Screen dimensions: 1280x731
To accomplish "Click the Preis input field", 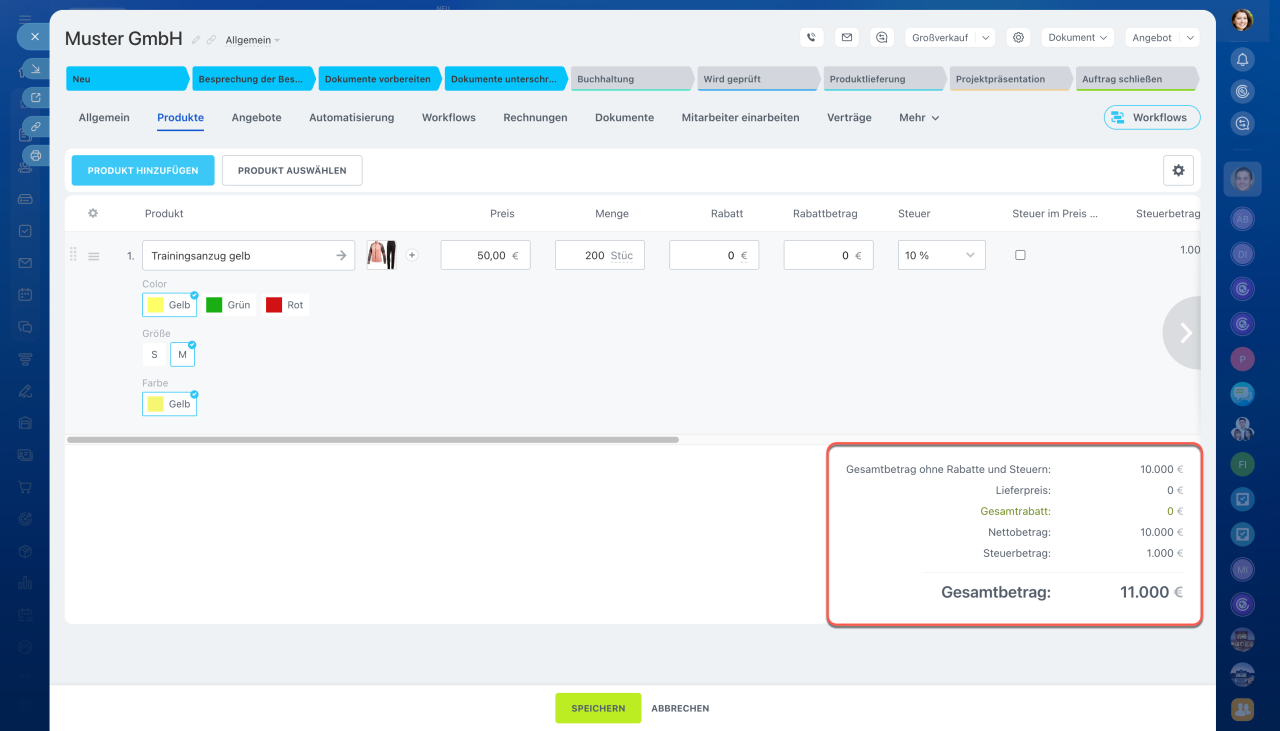I will (484, 255).
